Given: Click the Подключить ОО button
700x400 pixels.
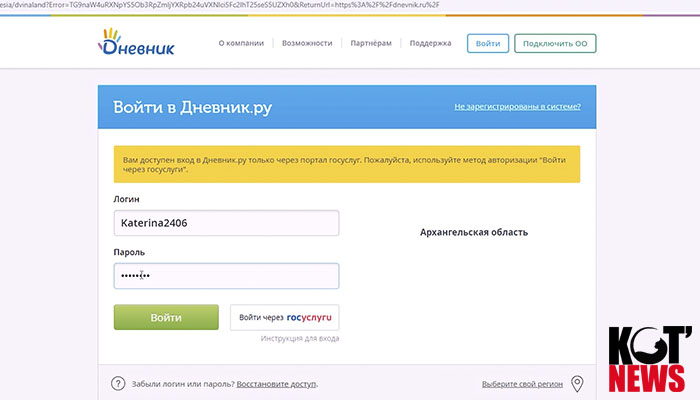Looking at the screenshot, I should tap(555, 43).
